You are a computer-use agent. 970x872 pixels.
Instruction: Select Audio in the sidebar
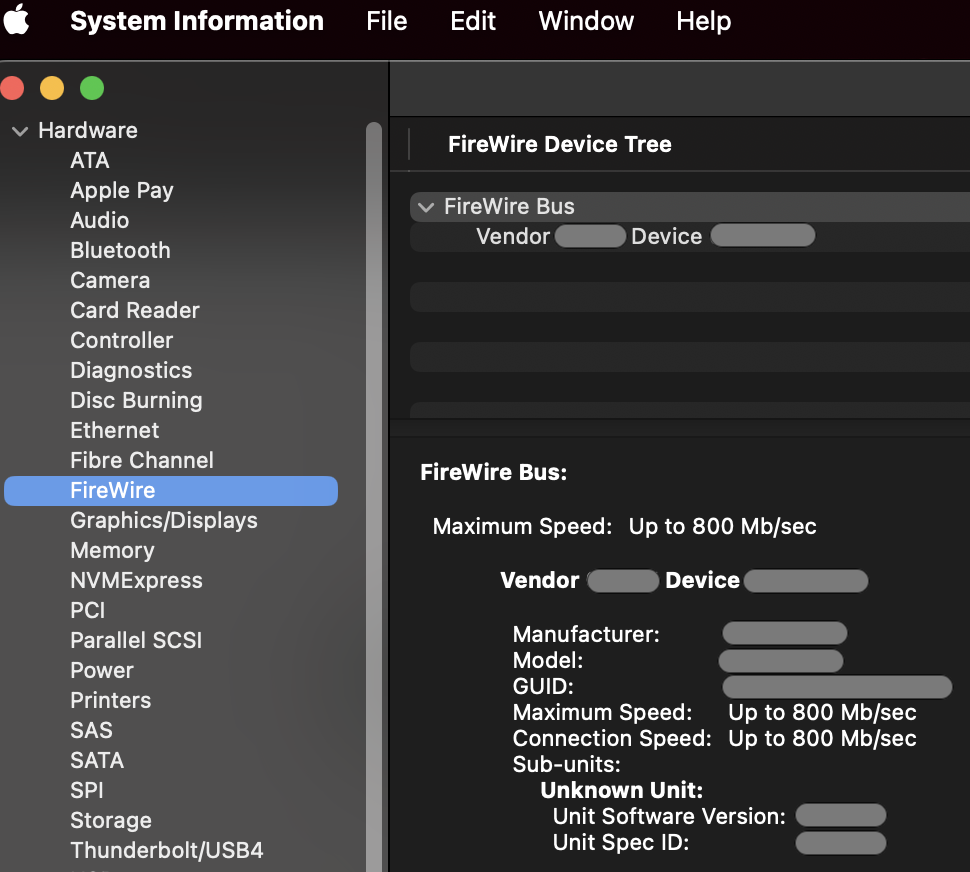pyautogui.click(x=100, y=220)
